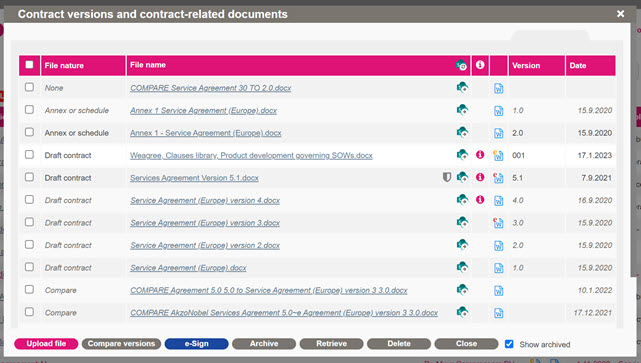This screenshot has height=363, width=641.
Task: Click e-Sign button
Action: pos(197,344)
